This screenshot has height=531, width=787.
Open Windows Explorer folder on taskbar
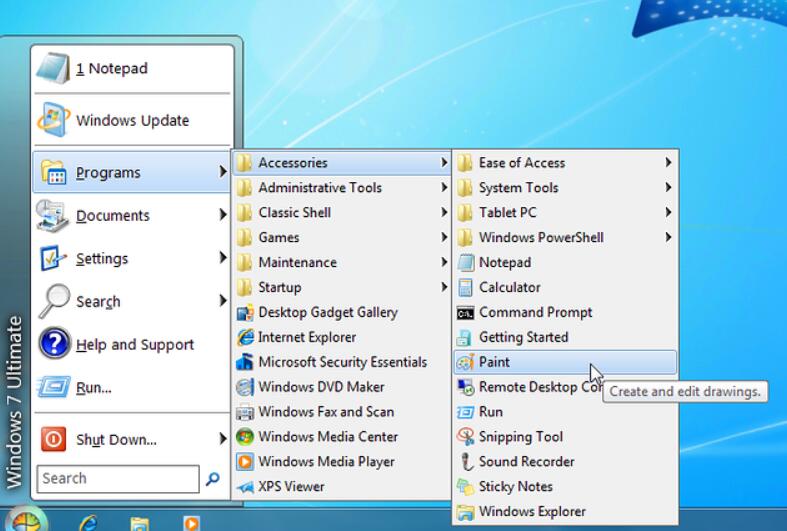coord(140,524)
